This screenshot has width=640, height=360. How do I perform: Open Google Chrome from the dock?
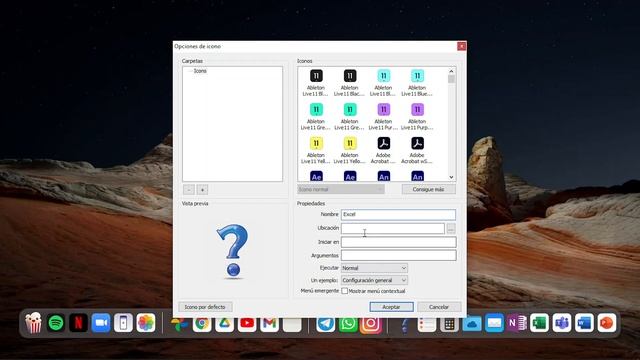202,324
